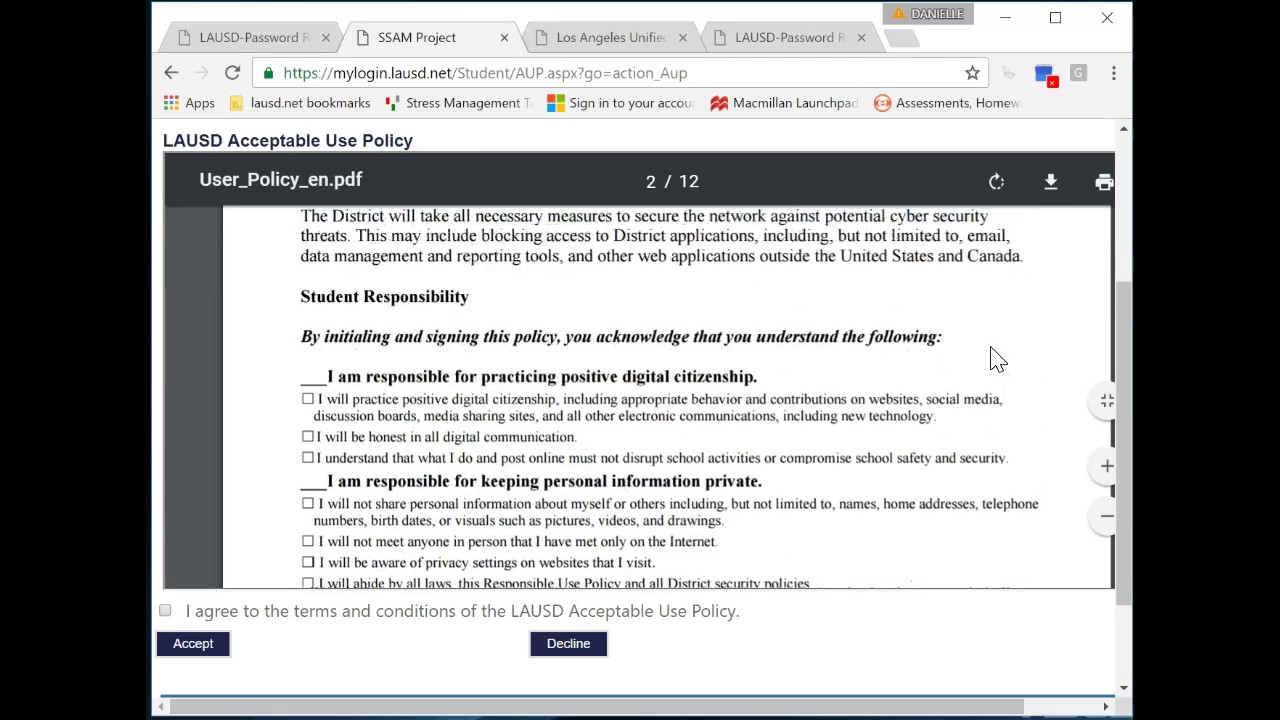This screenshot has height=720, width=1280.
Task: Download the User_Policy_en.pdf file
Action: point(1051,182)
